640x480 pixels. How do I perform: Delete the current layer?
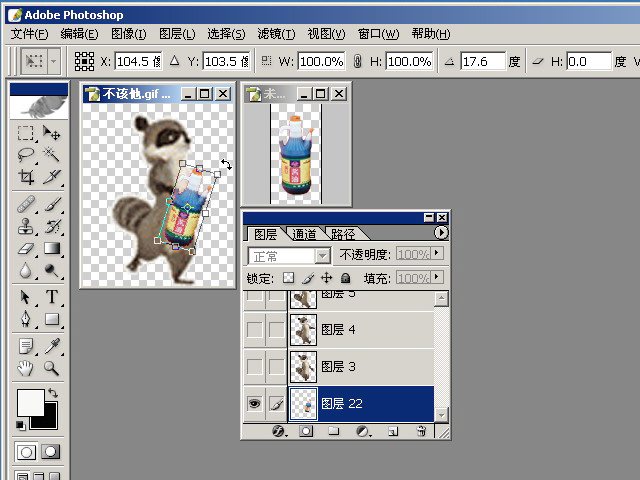click(421, 431)
